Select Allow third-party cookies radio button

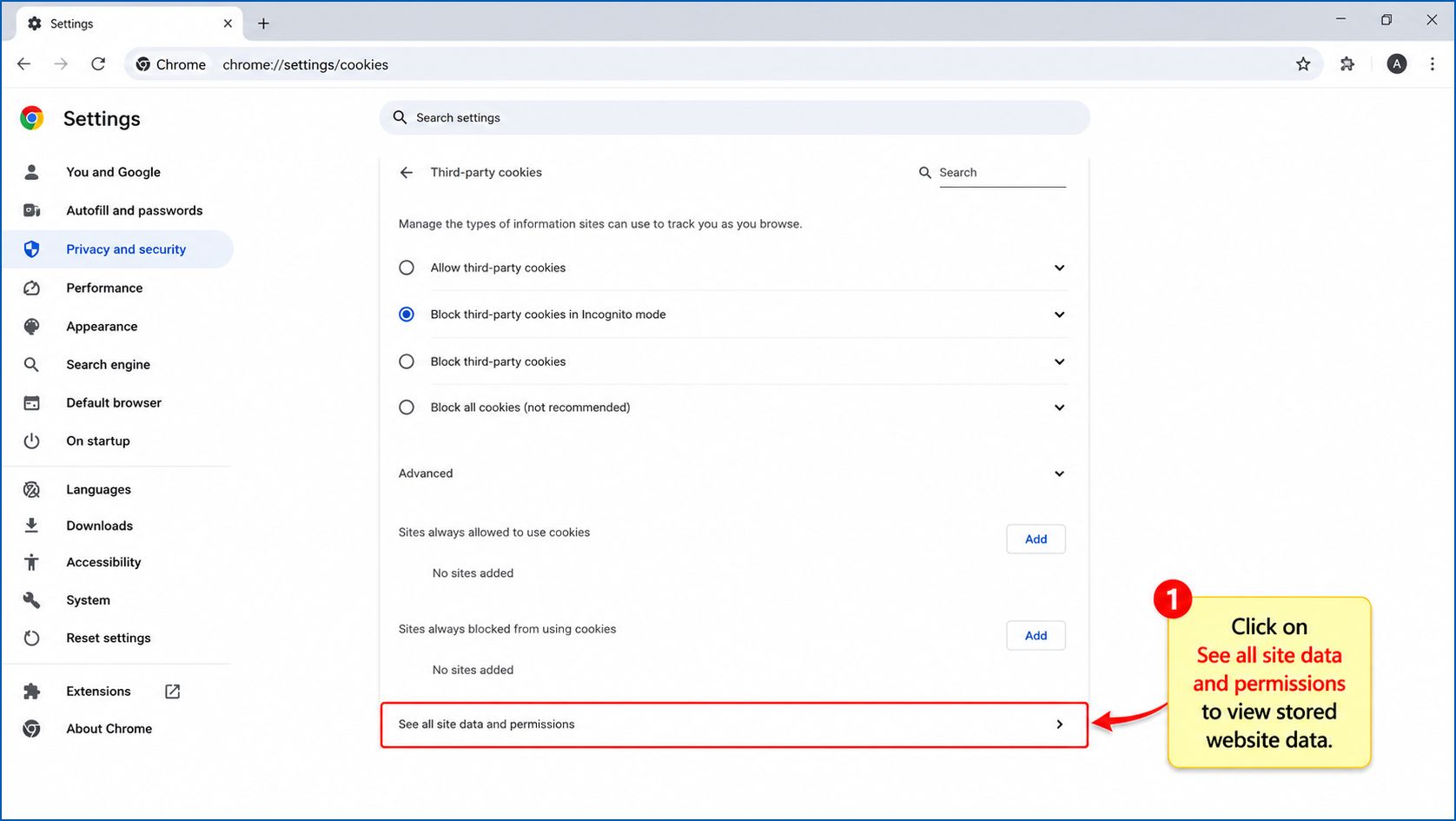(x=407, y=268)
